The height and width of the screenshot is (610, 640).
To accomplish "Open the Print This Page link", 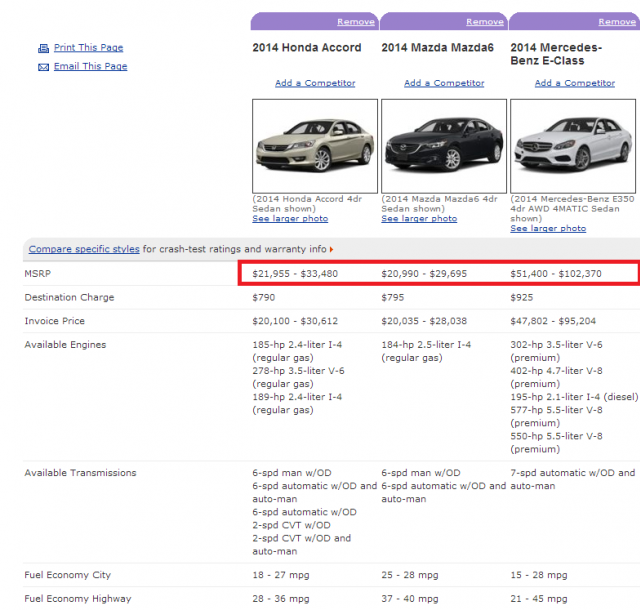I will [x=89, y=47].
